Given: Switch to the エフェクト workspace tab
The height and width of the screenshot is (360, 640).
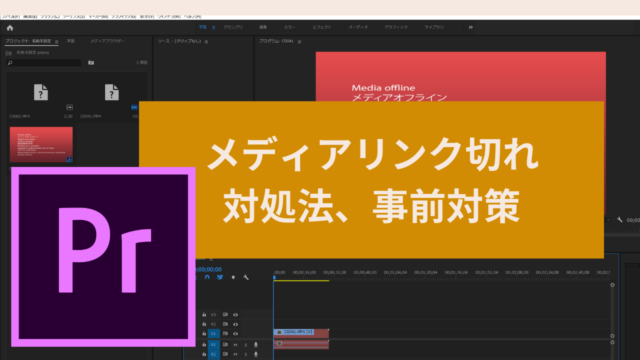Looking at the screenshot, I should click(x=322, y=27).
